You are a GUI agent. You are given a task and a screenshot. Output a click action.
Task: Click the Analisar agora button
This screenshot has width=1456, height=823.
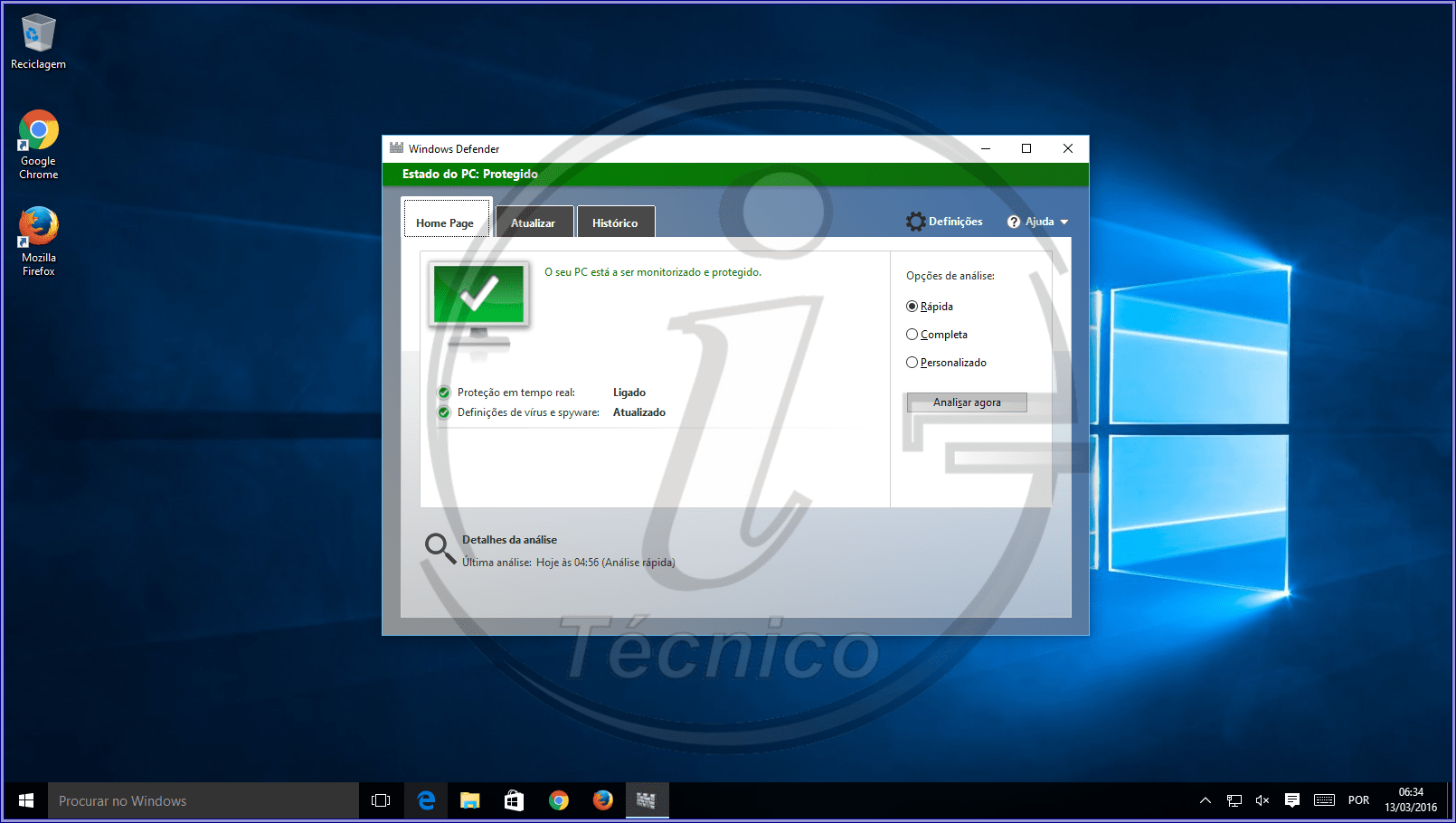(x=966, y=402)
